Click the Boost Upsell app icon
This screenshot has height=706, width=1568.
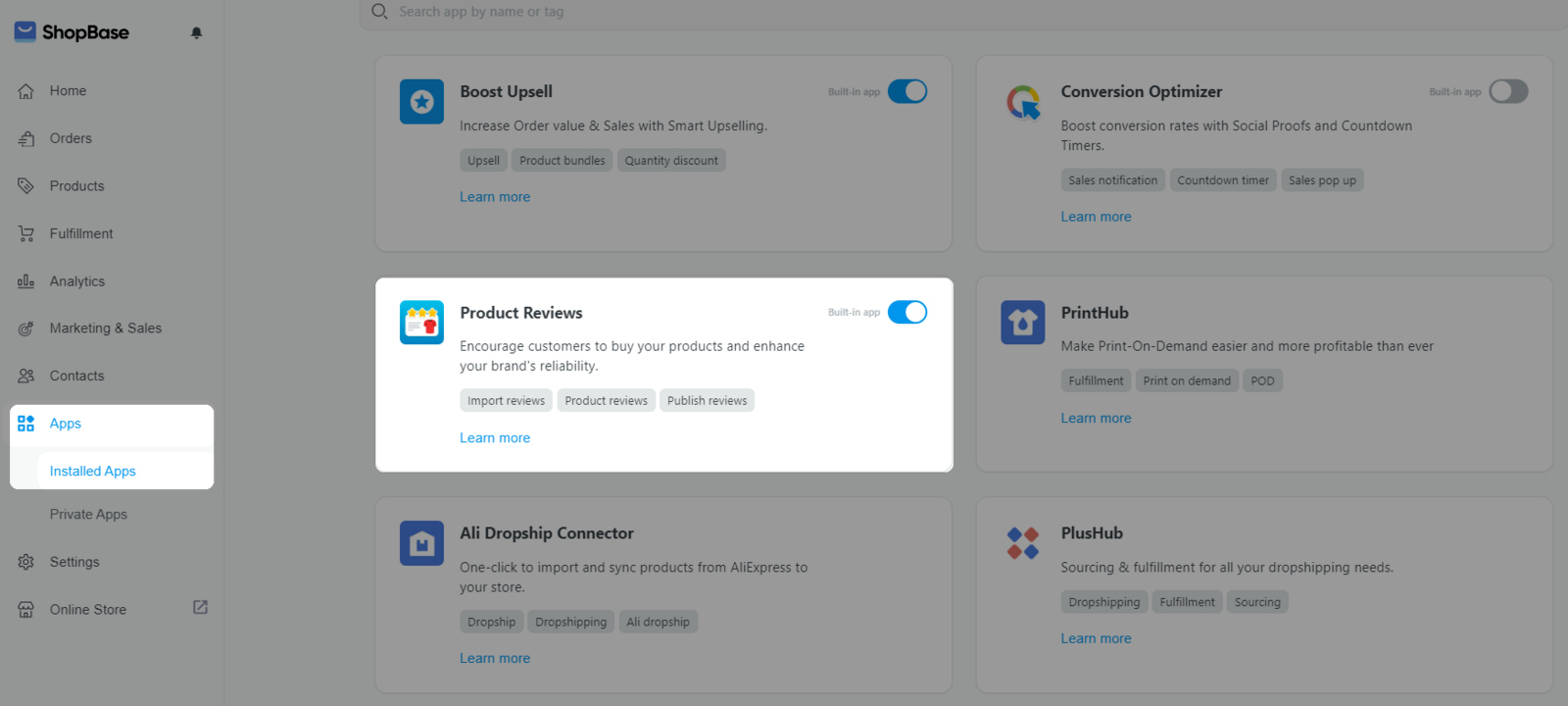point(421,102)
